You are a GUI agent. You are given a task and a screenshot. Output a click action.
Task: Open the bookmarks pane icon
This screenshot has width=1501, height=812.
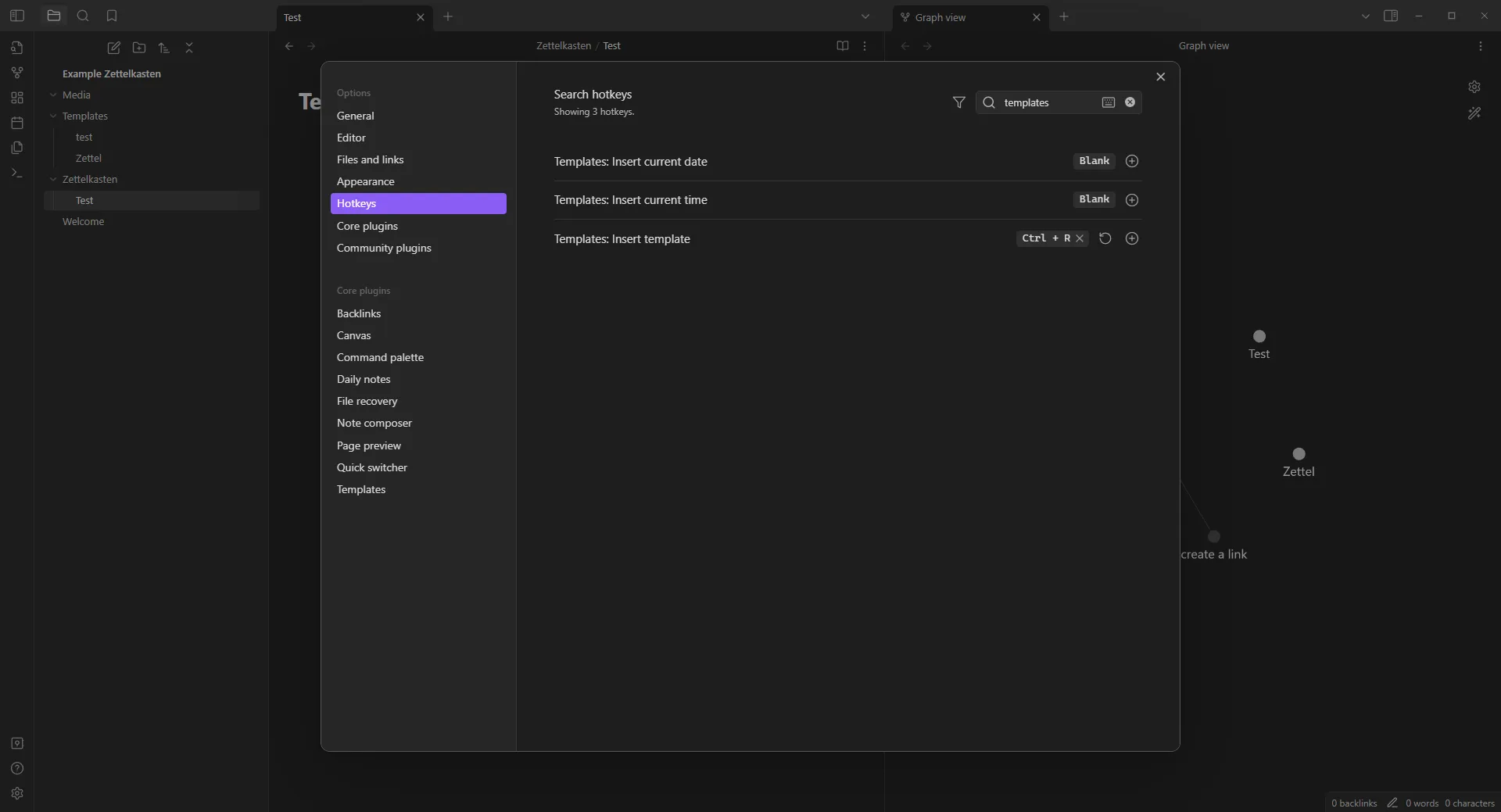(x=112, y=16)
